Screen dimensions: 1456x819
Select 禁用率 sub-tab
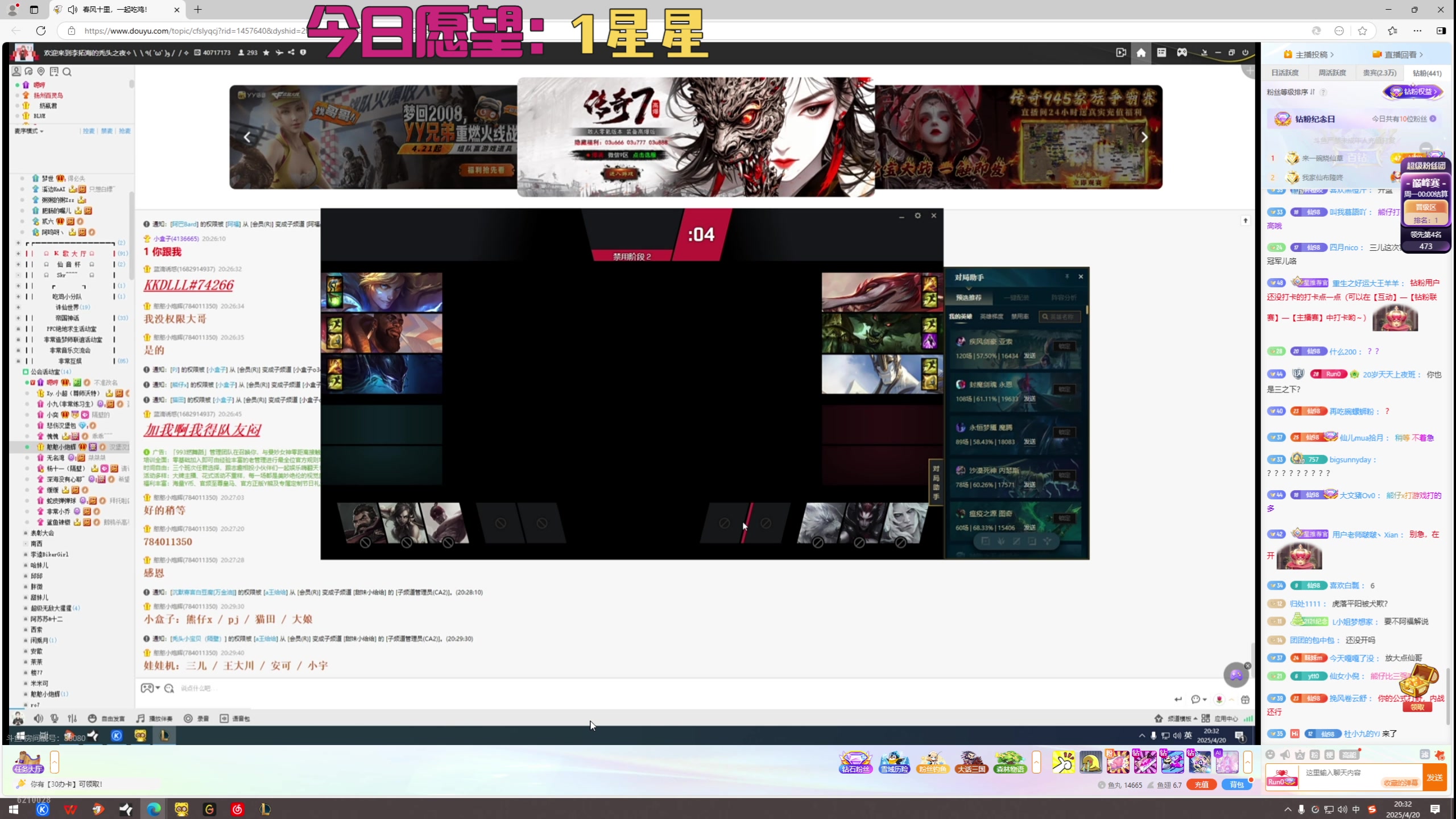(x=1020, y=316)
